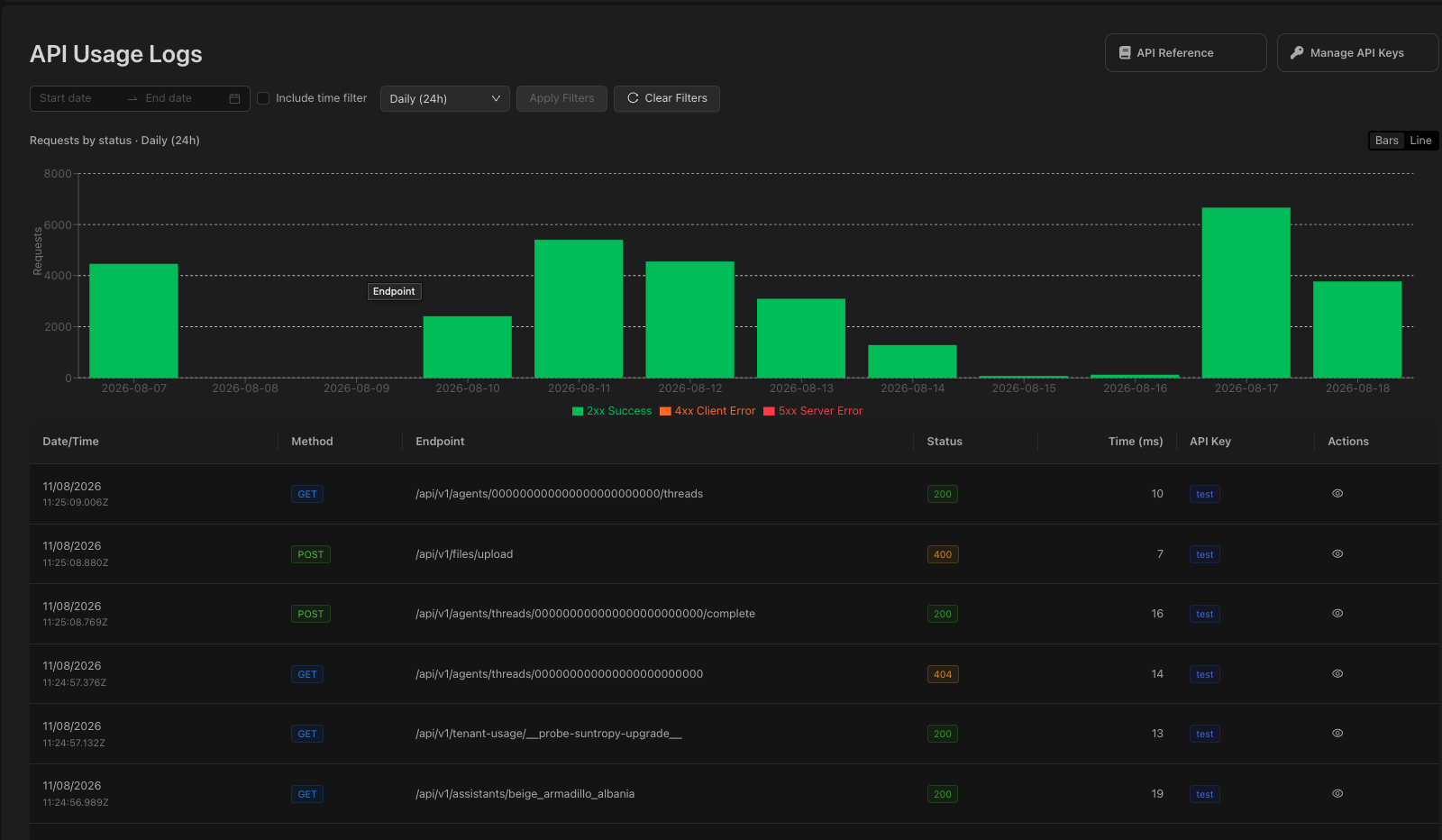Click the book icon in API Reference
Viewport: 1442px width, 840px height.
tap(1125, 53)
